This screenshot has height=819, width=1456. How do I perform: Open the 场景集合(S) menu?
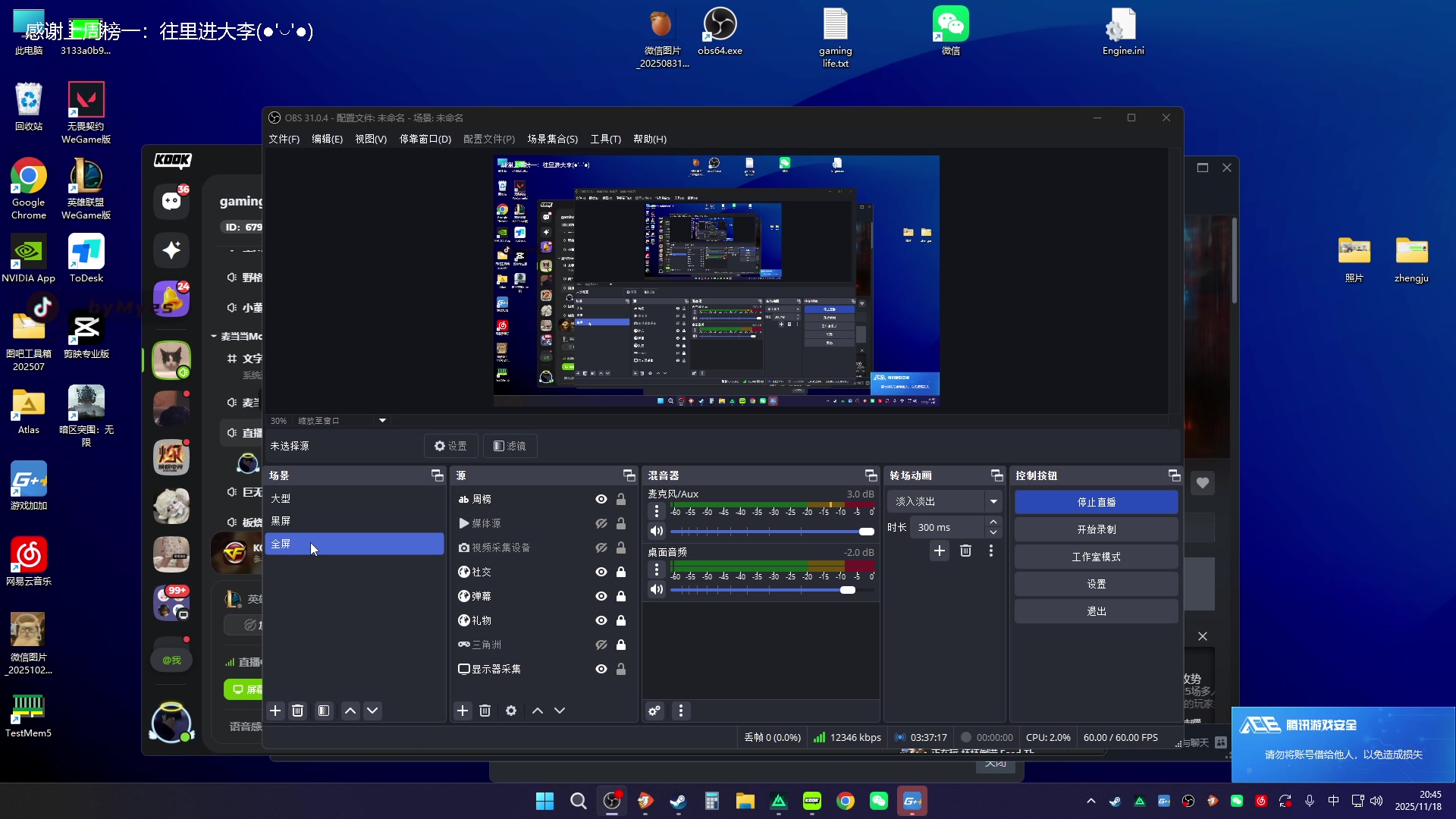click(x=552, y=139)
